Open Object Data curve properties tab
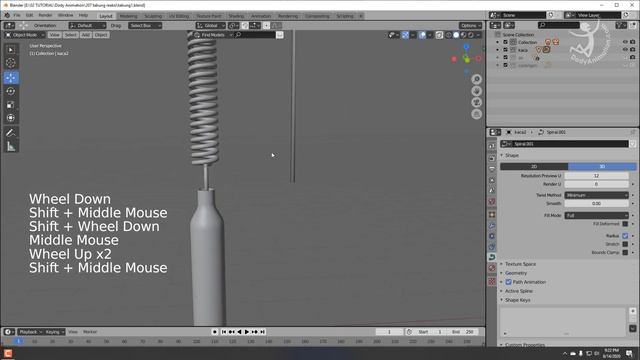 [492, 257]
